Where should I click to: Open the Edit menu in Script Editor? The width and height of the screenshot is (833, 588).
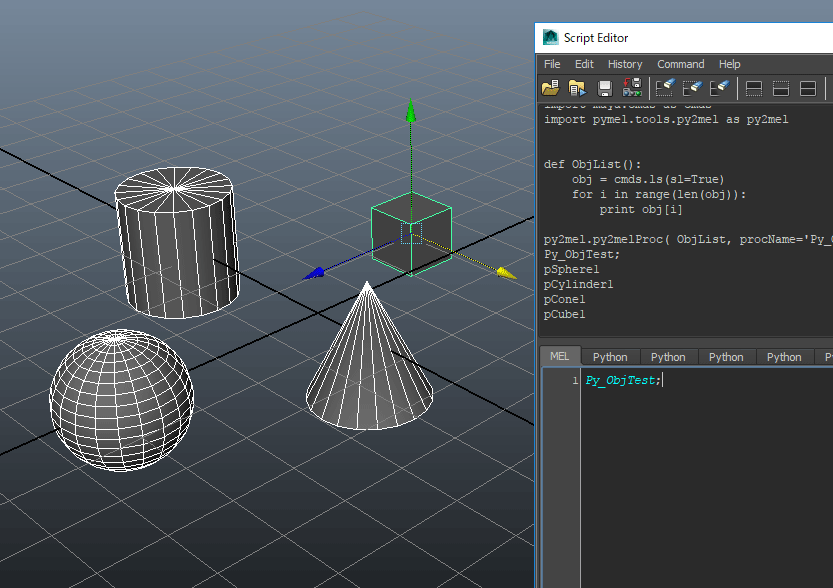[584, 64]
